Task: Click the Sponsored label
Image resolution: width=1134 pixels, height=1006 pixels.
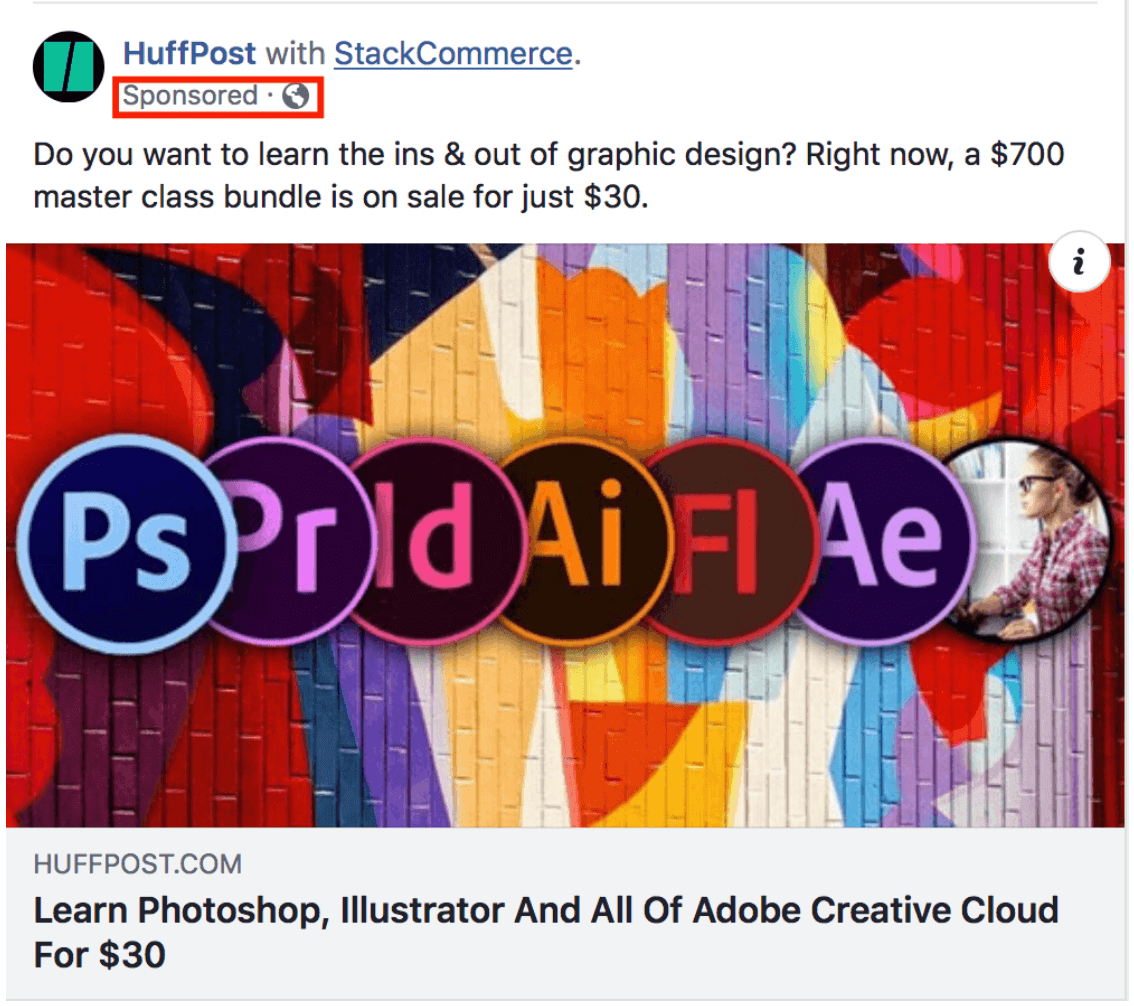Action: tap(190, 95)
